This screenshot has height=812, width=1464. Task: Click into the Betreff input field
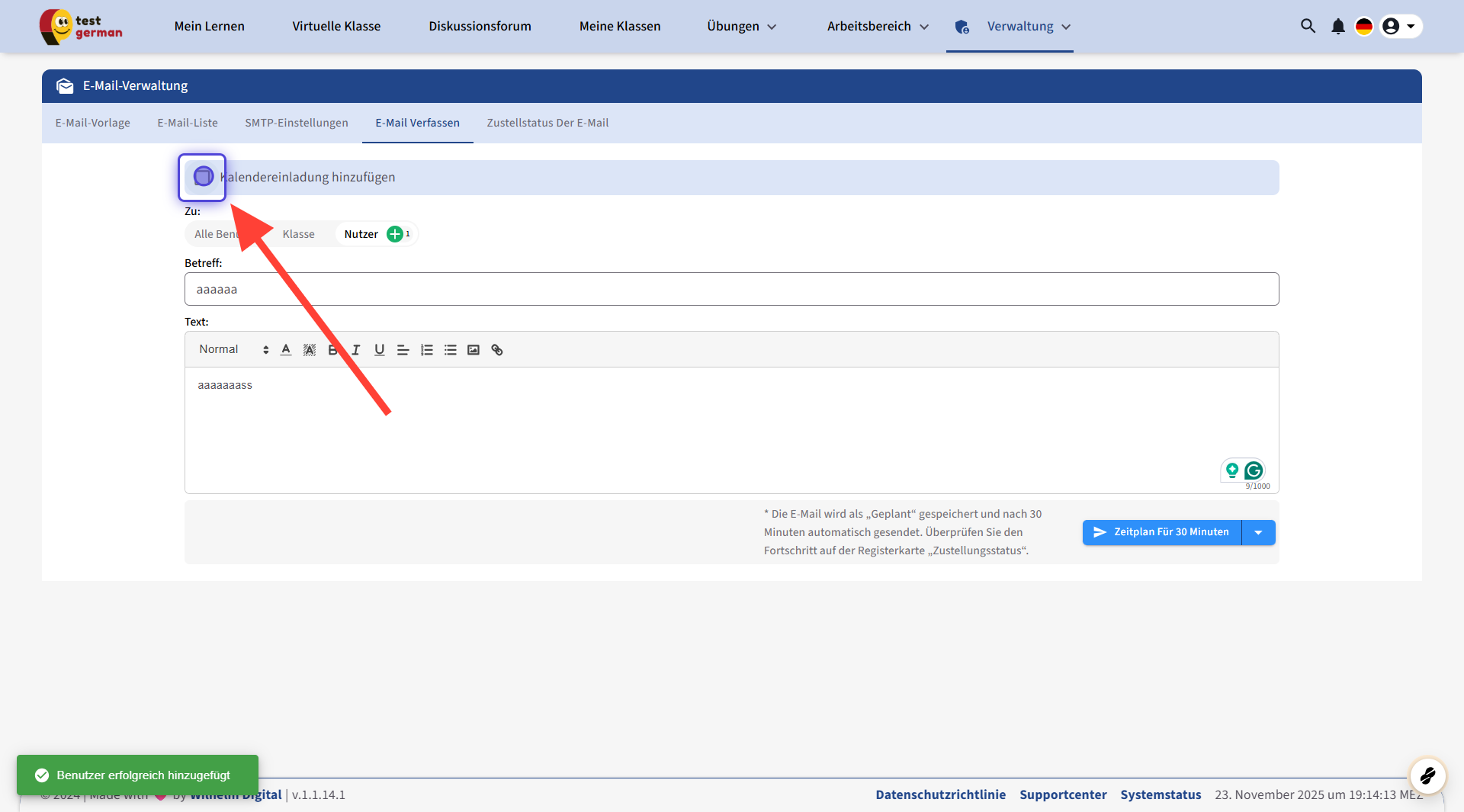coord(731,290)
